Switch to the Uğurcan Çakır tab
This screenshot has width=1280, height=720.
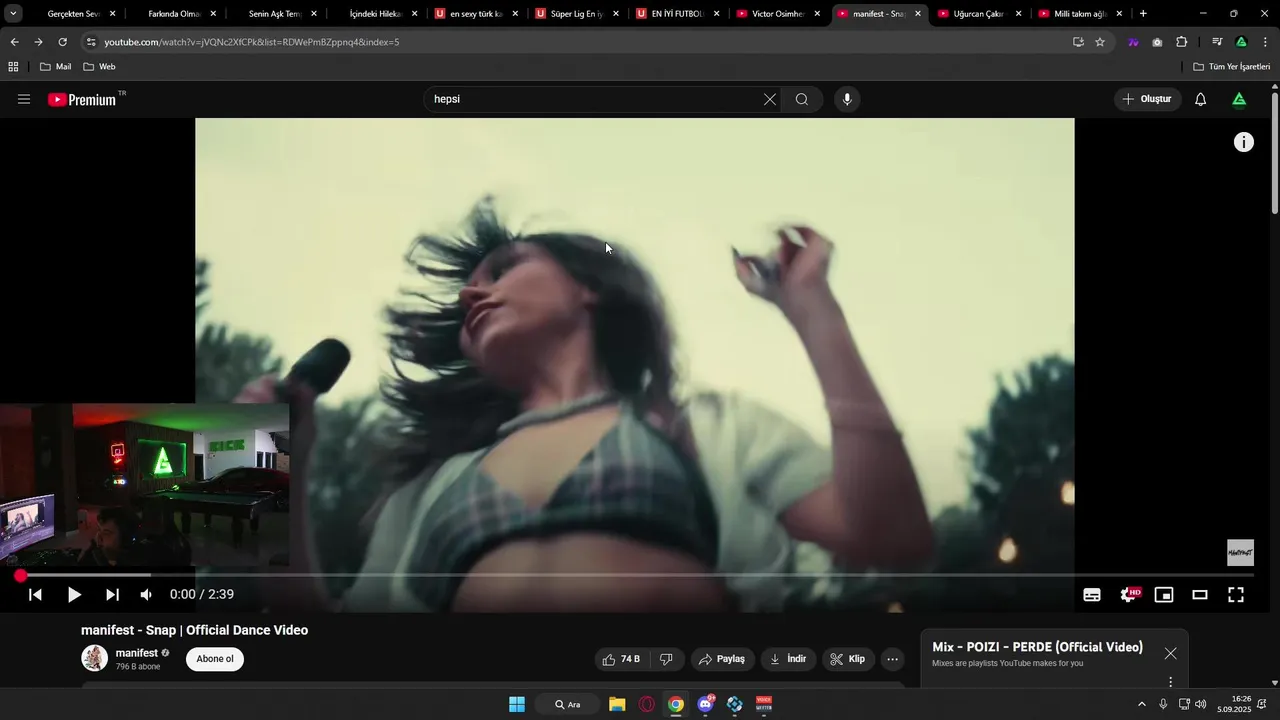click(978, 14)
